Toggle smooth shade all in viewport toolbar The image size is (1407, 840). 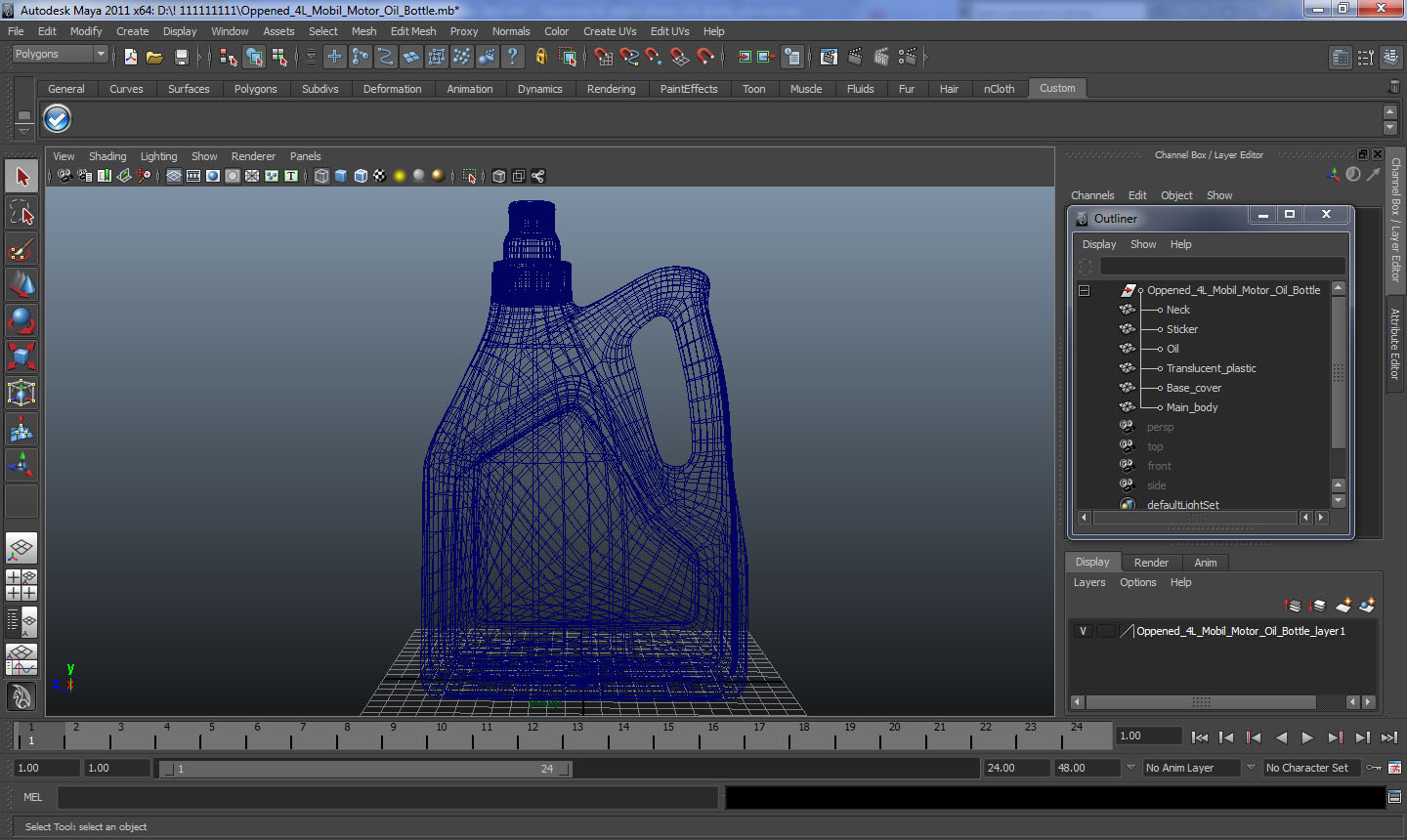pyautogui.click(x=341, y=176)
